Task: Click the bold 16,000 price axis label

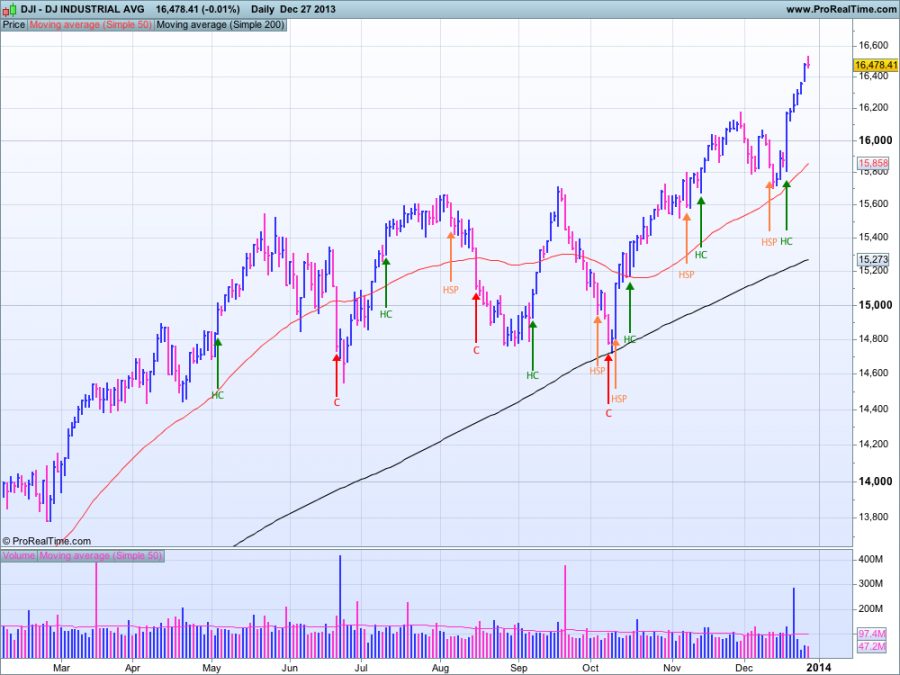Action: 875,140
